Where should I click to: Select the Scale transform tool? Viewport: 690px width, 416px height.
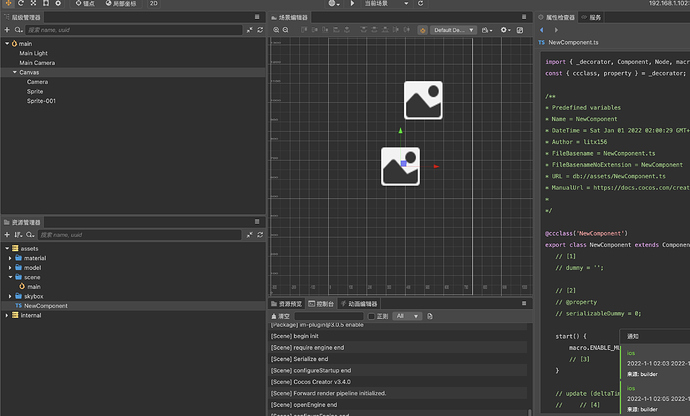coord(33,3)
